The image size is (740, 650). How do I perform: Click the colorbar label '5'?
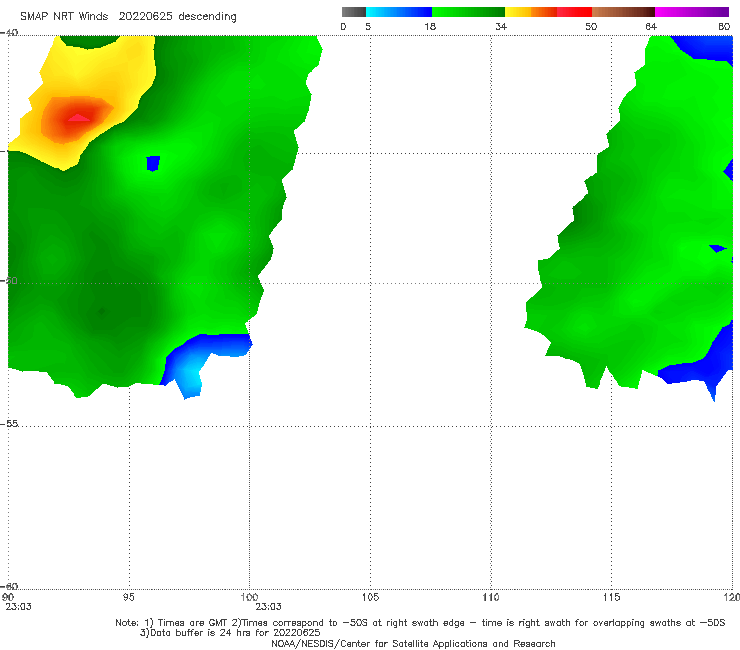(x=368, y=26)
